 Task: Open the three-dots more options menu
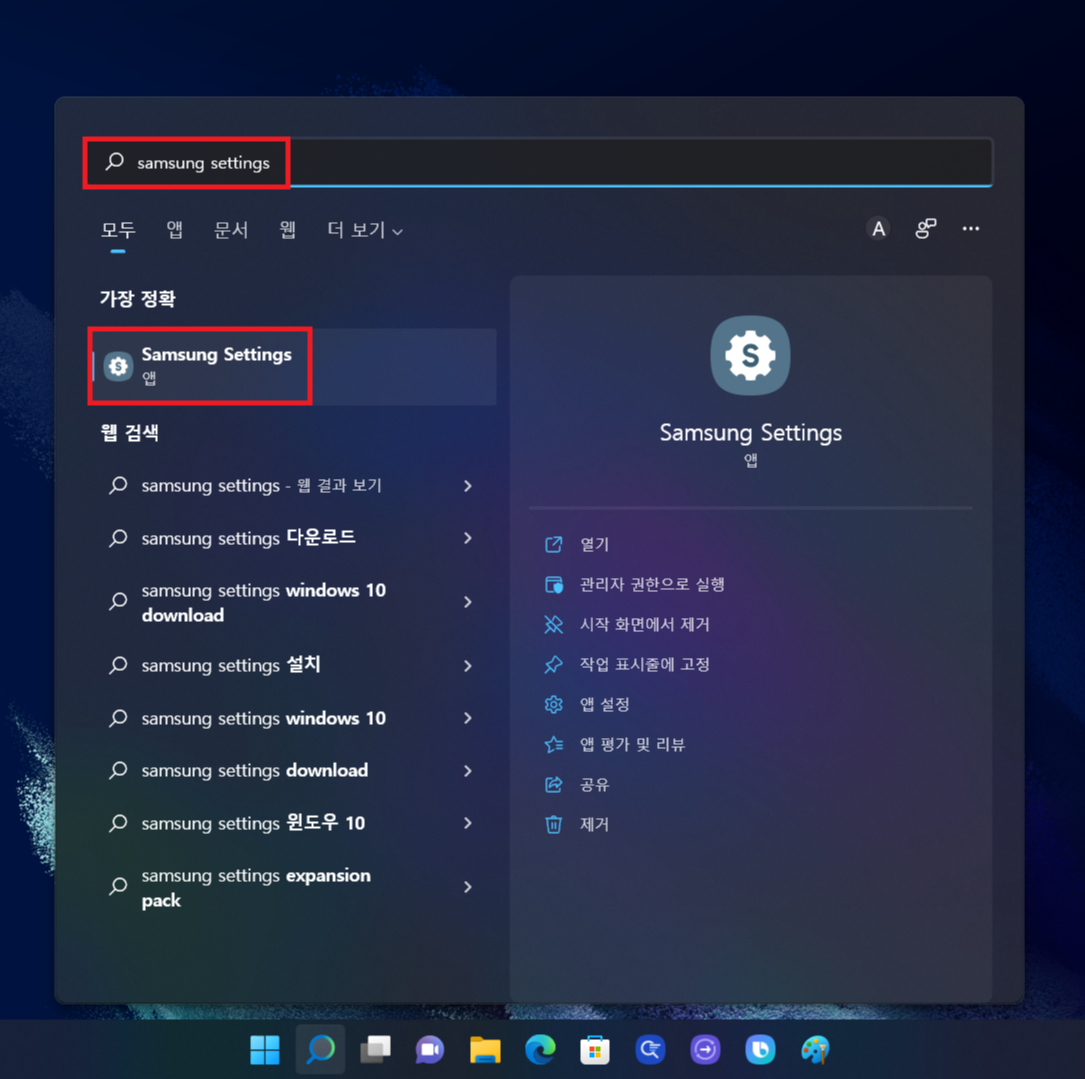click(971, 228)
